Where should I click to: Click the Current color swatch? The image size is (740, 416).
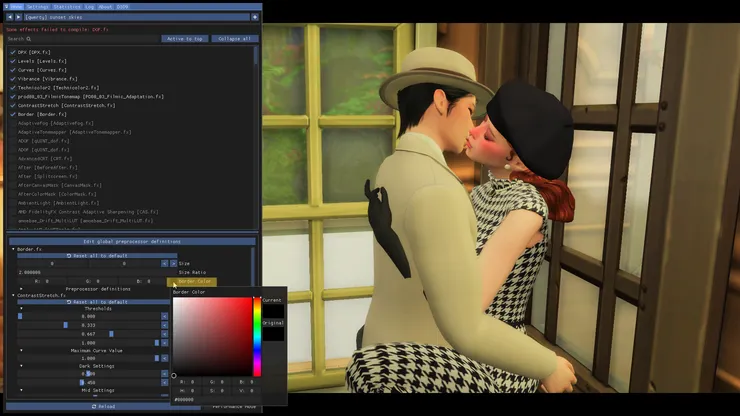click(x=273, y=311)
